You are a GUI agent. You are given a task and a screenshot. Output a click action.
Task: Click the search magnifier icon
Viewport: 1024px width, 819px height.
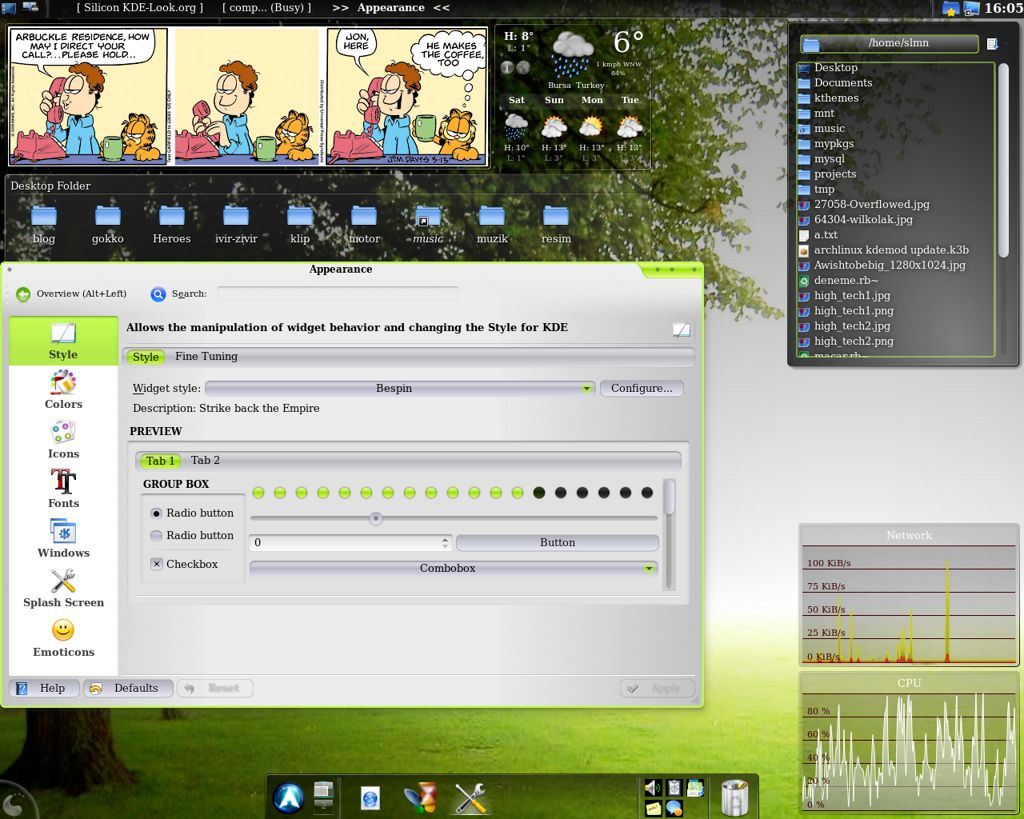point(158,294)
